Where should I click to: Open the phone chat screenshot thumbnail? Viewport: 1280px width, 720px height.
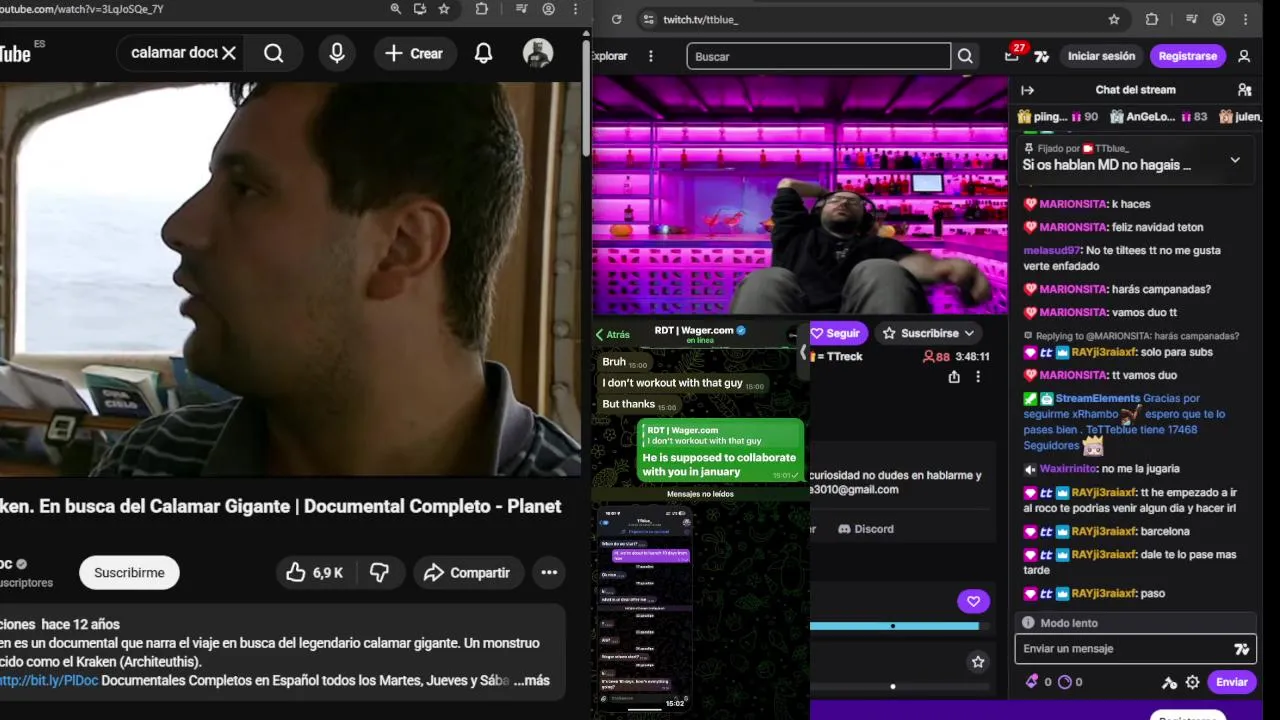[x=645, y=608]
